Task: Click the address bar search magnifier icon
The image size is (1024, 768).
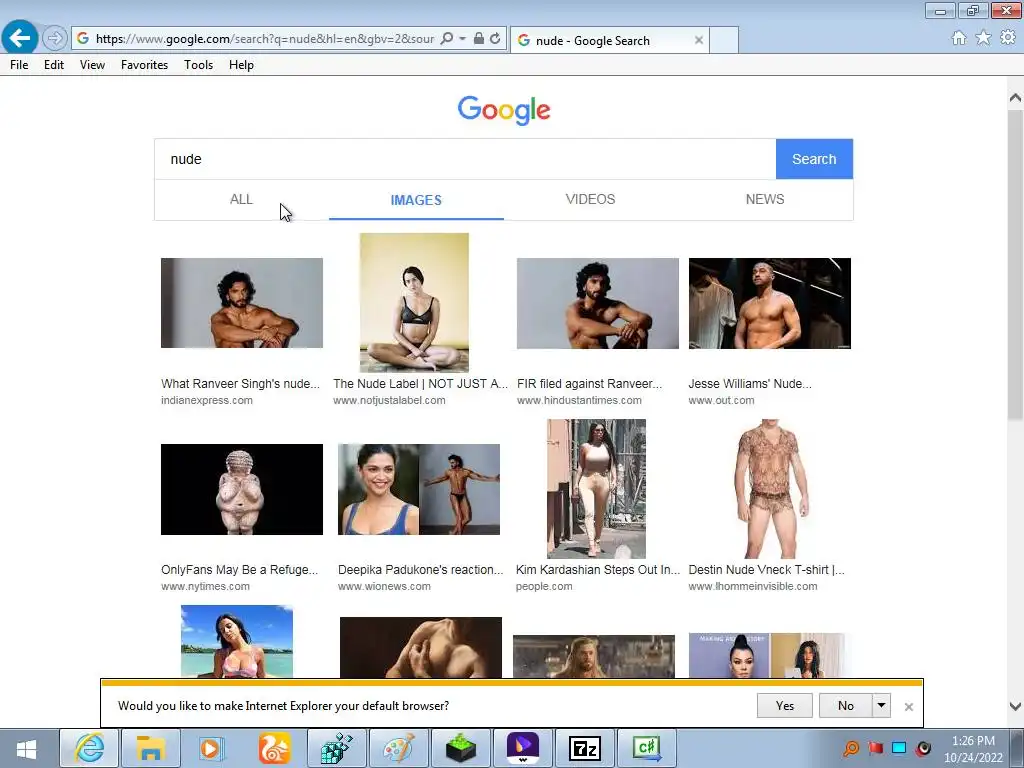Action: click(x=447, y=39)
